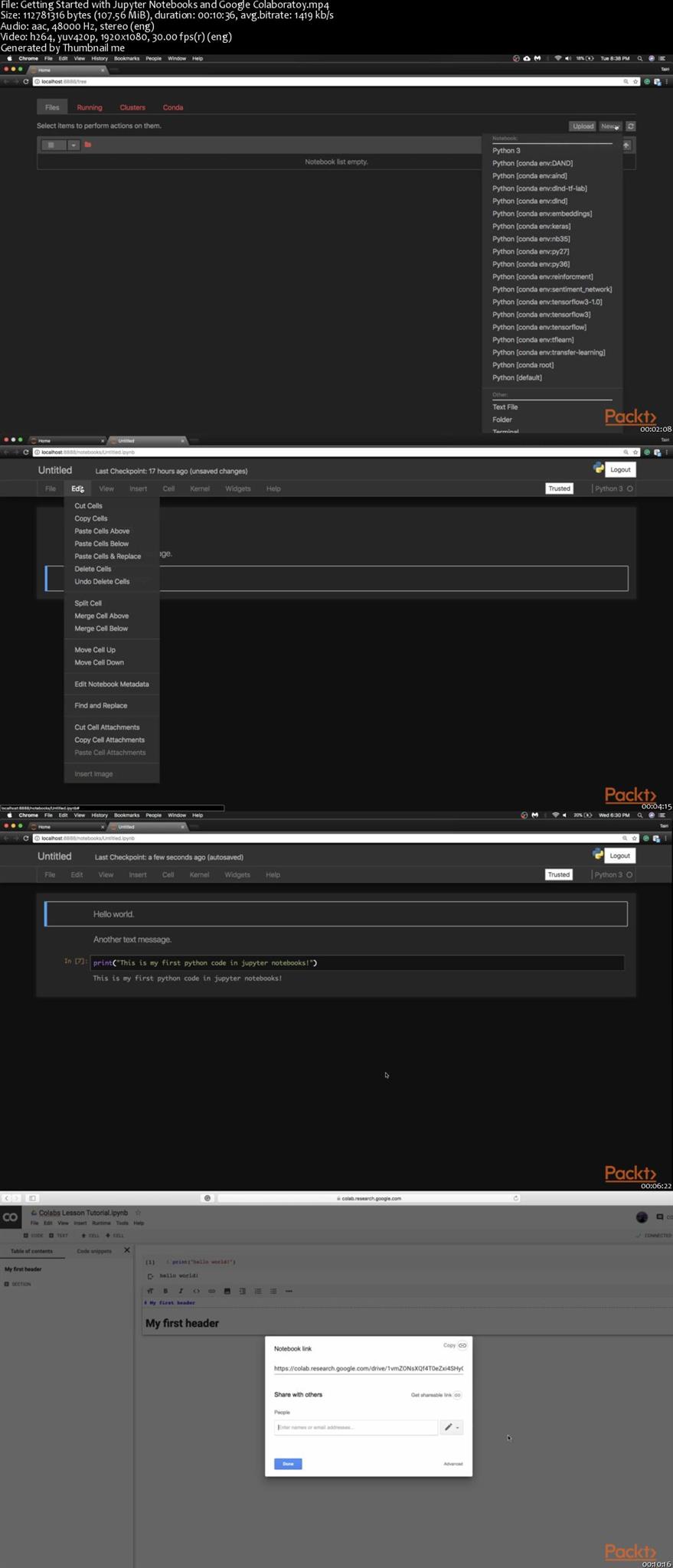Select Edit Notebook Metadata in Edit menu

(x=112, y=684)
